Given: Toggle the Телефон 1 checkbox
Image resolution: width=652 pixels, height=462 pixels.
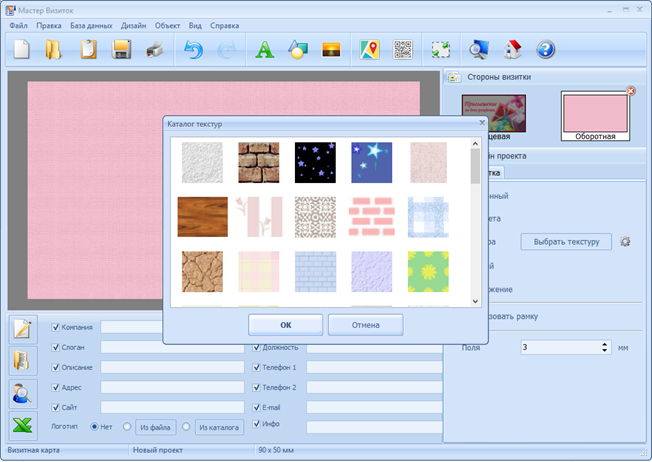Looking at the screenshot, I should (257, 367).
